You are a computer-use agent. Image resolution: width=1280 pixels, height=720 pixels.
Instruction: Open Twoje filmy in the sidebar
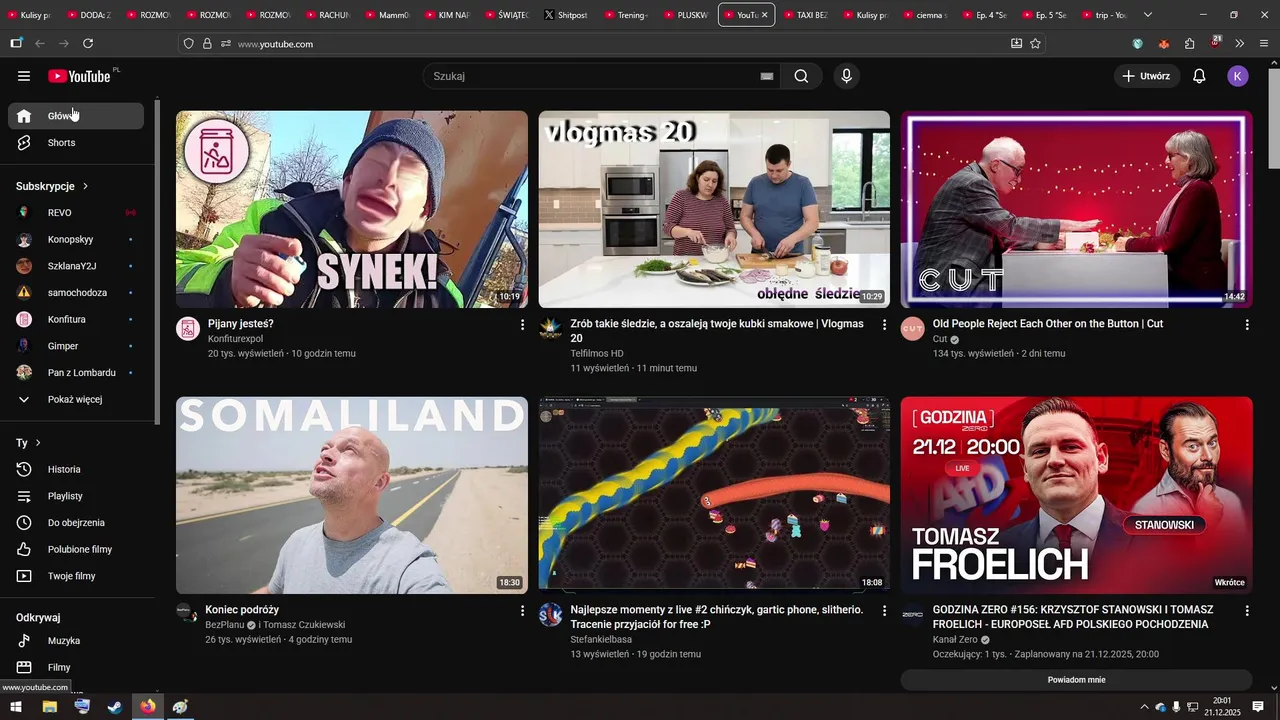tap(76, 576)
